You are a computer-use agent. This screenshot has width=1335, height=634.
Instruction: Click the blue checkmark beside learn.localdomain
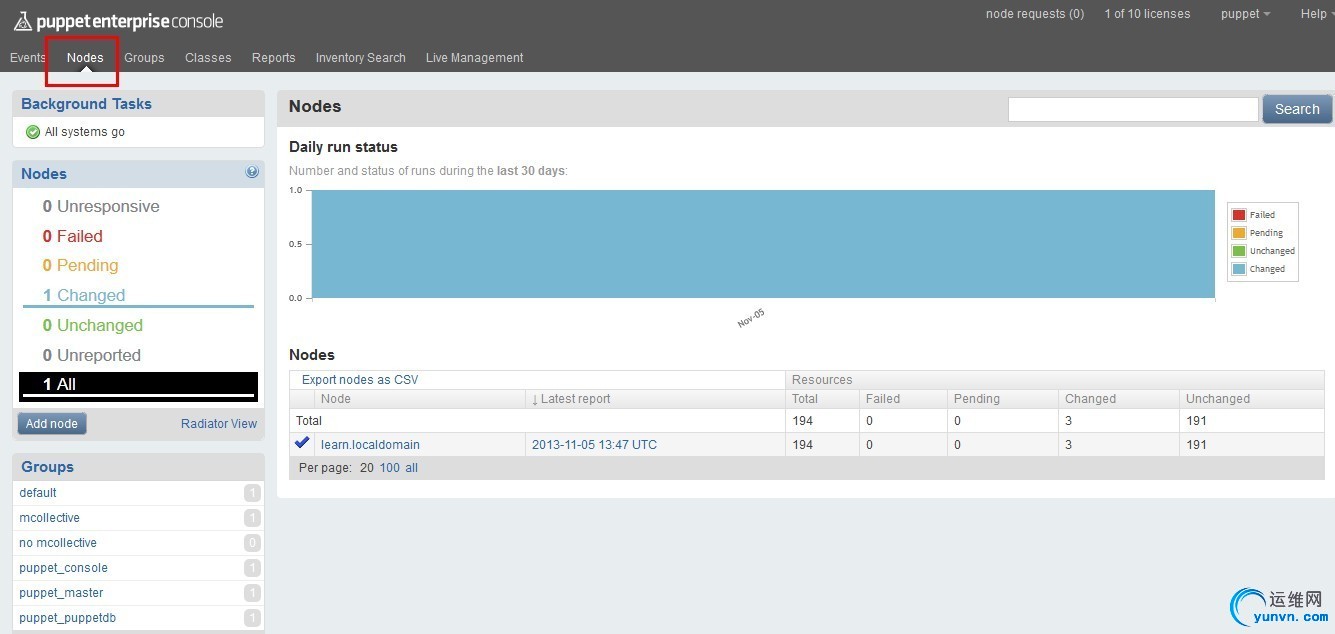(302, 443)
